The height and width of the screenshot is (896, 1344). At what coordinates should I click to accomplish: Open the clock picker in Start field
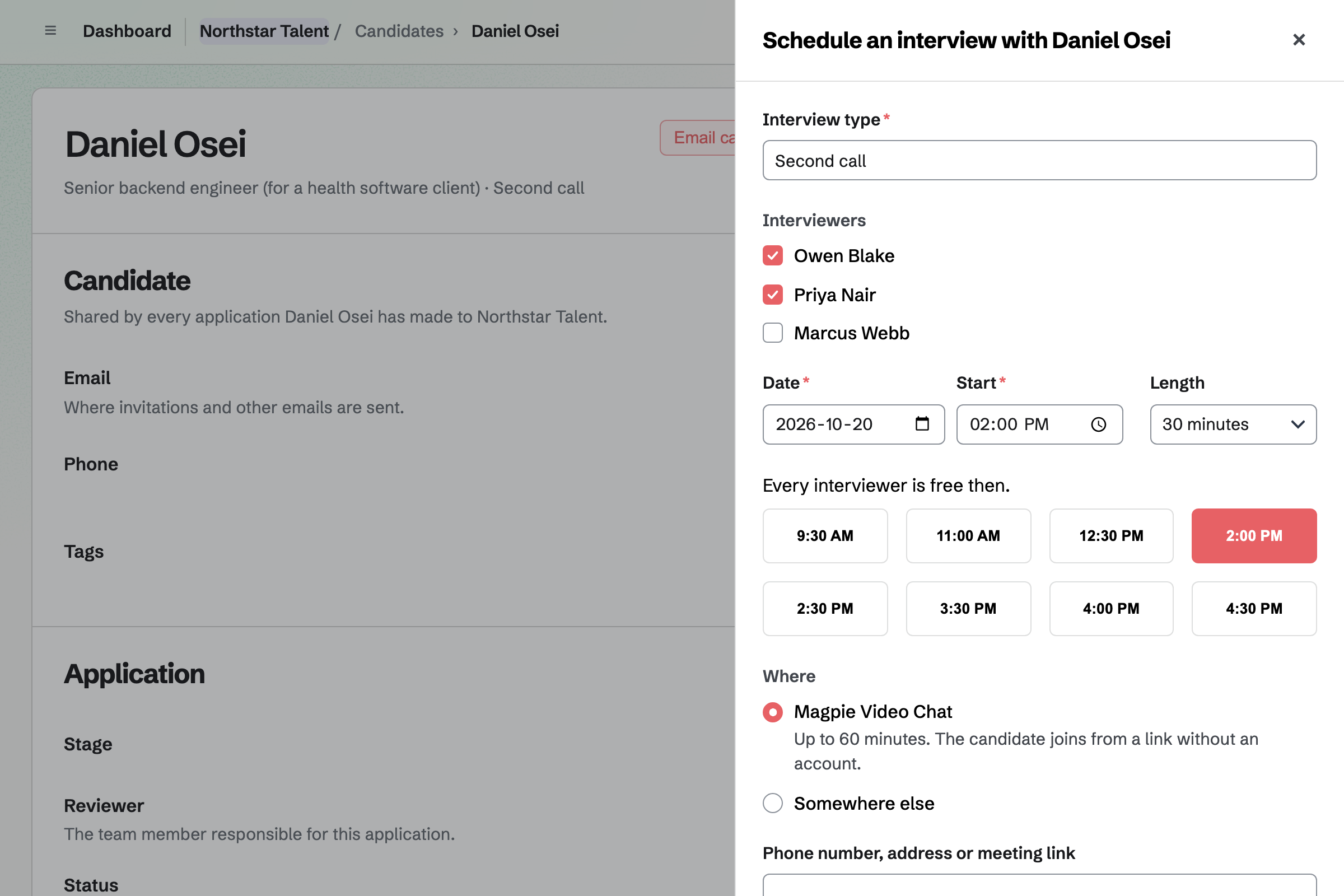(1098, 424)
